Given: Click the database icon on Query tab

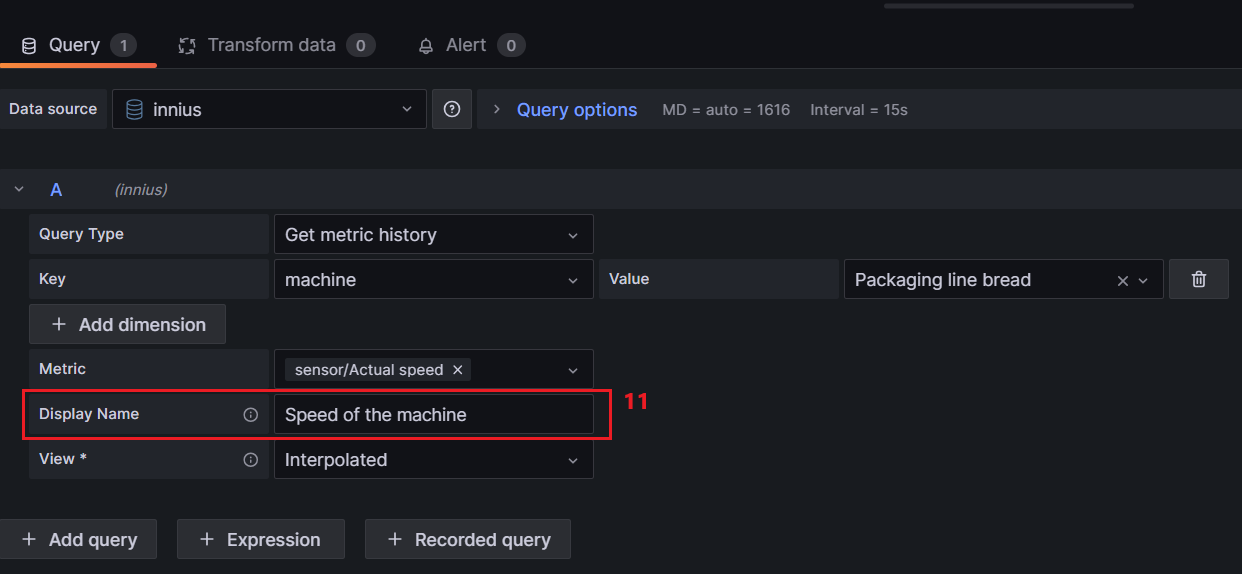Looking at the screenshot, I should (29, 46).
